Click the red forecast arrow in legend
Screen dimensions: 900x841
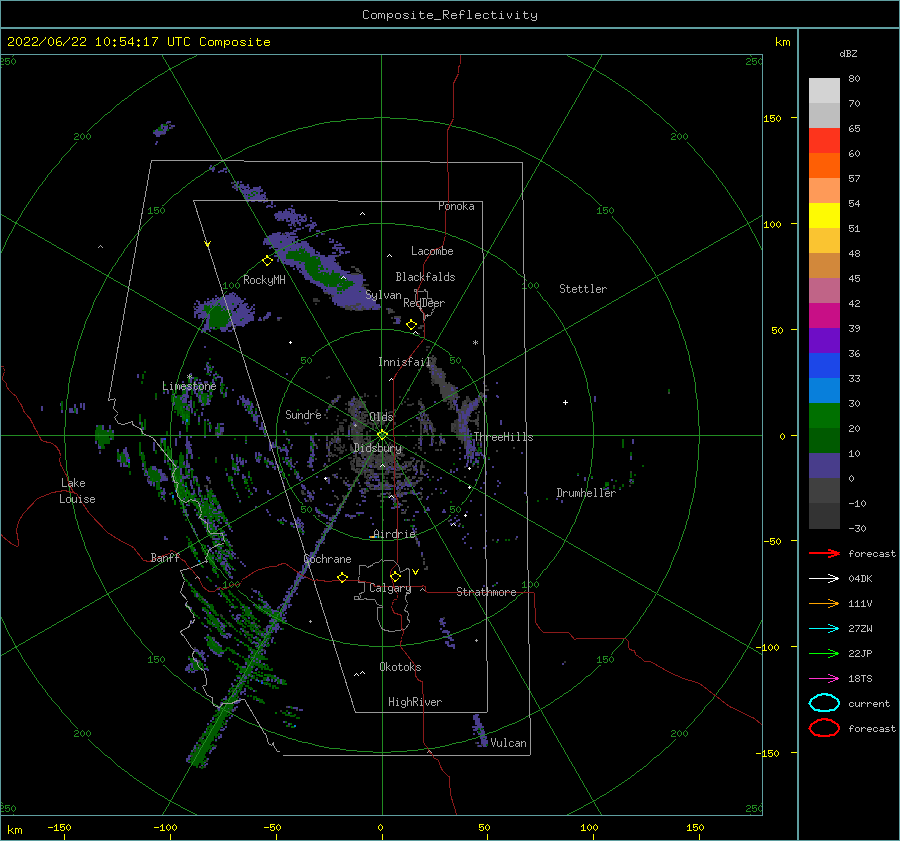[x=824, y=553]
